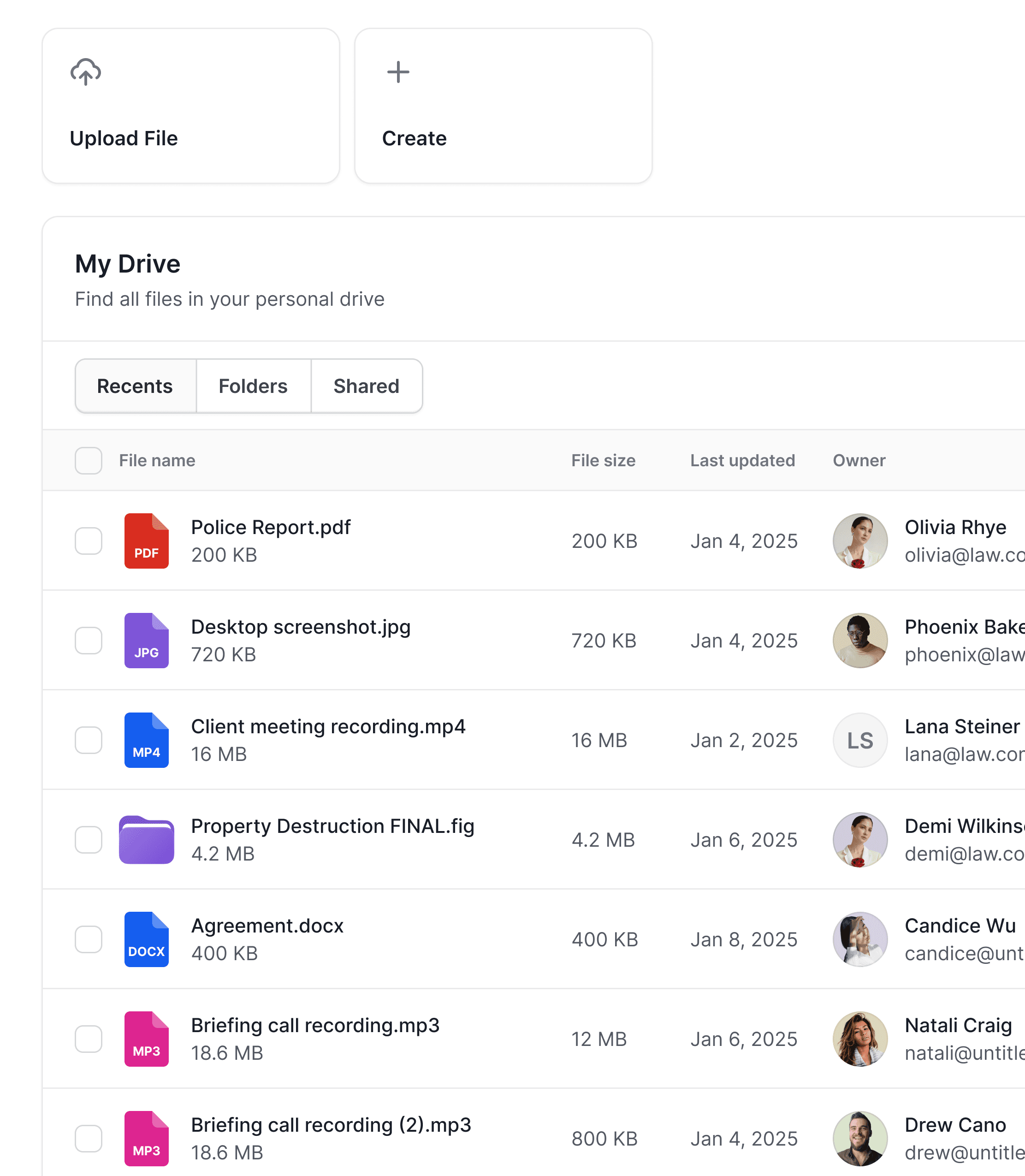The width and height of the screenshot is (1025, 1176).
Task: Click the 800 KB file size cell
Action: pos(604,1138)
